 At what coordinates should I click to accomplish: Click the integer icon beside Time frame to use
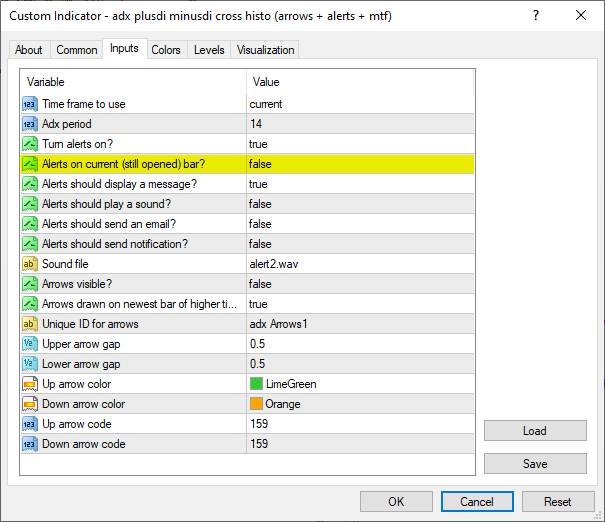click(x=30, y=104)
